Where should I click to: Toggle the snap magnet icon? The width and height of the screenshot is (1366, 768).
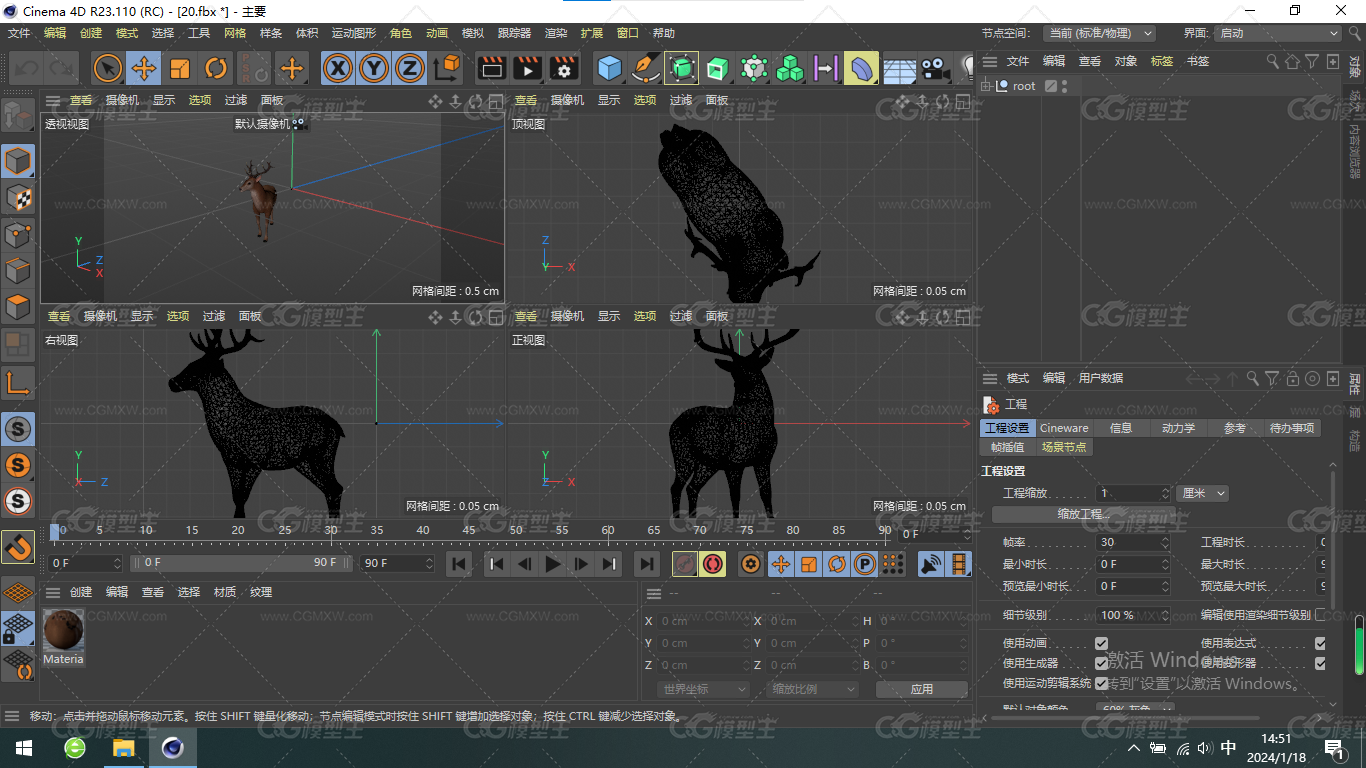pos(18,547)
